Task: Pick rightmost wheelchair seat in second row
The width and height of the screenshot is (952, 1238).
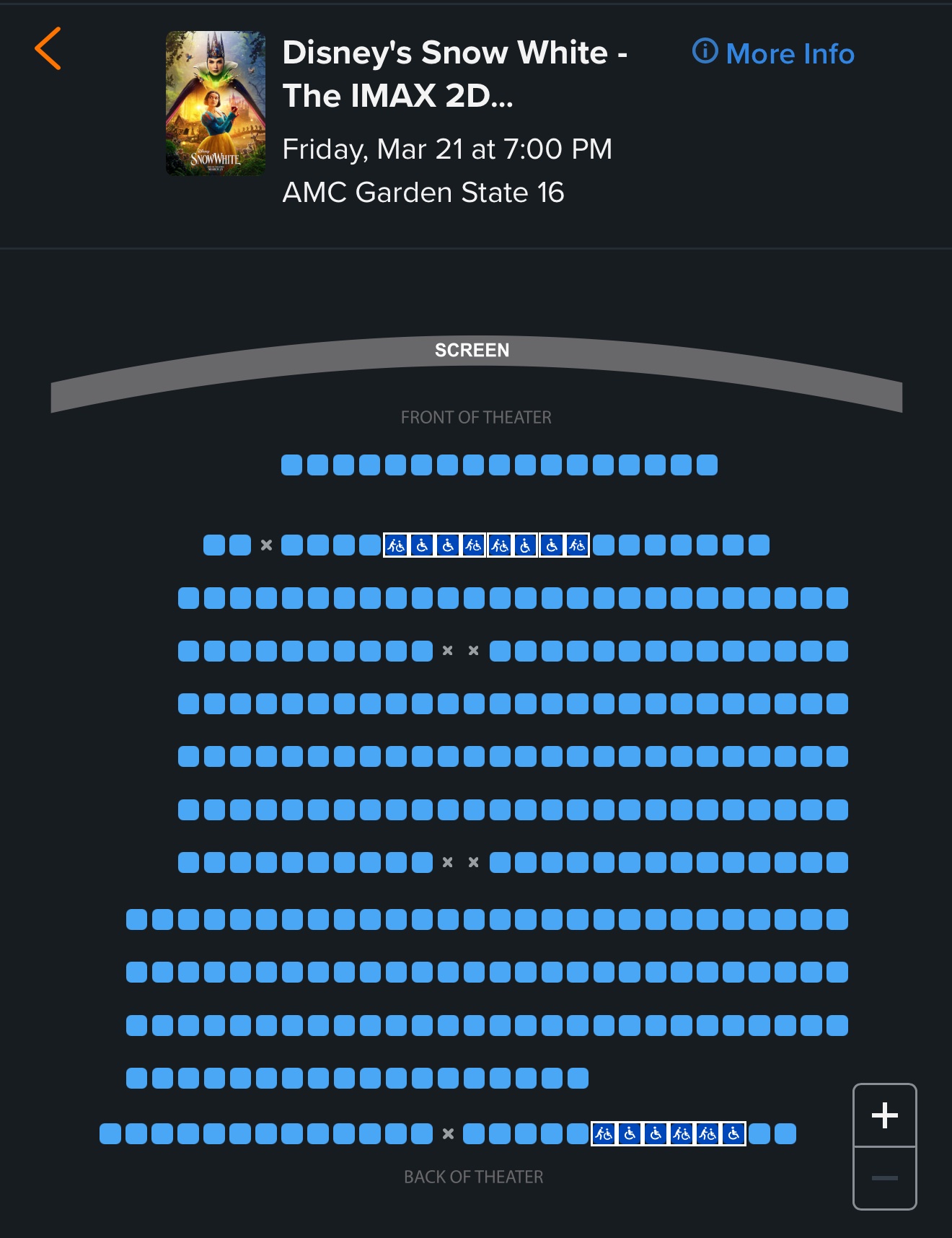Action: tap(552, 545)
